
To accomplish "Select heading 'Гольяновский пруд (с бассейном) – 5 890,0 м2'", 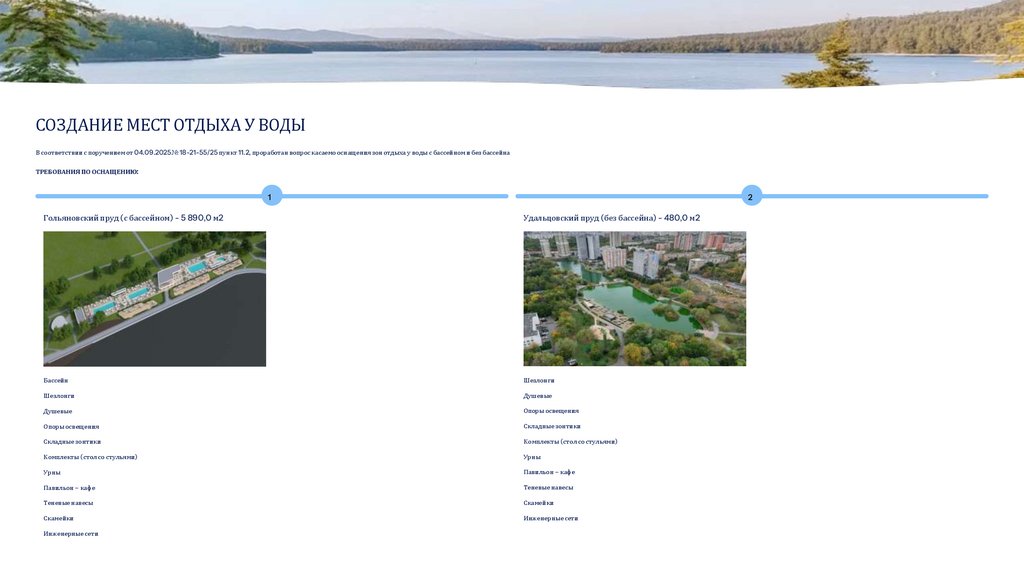I will point(133,218).
